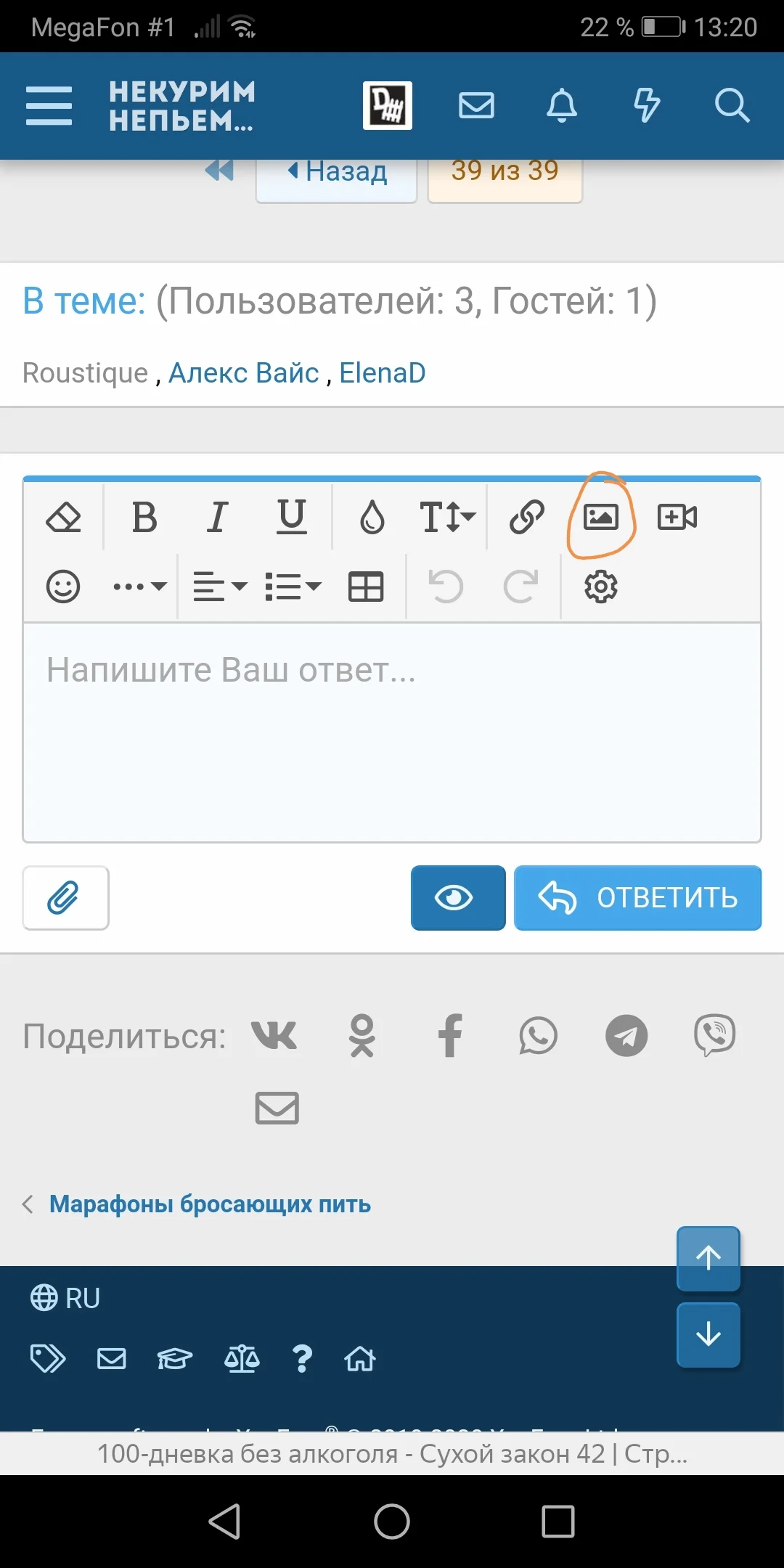Open page selector 39 из 39
Screen dimensions: 784x1568
tap(505, 174)
